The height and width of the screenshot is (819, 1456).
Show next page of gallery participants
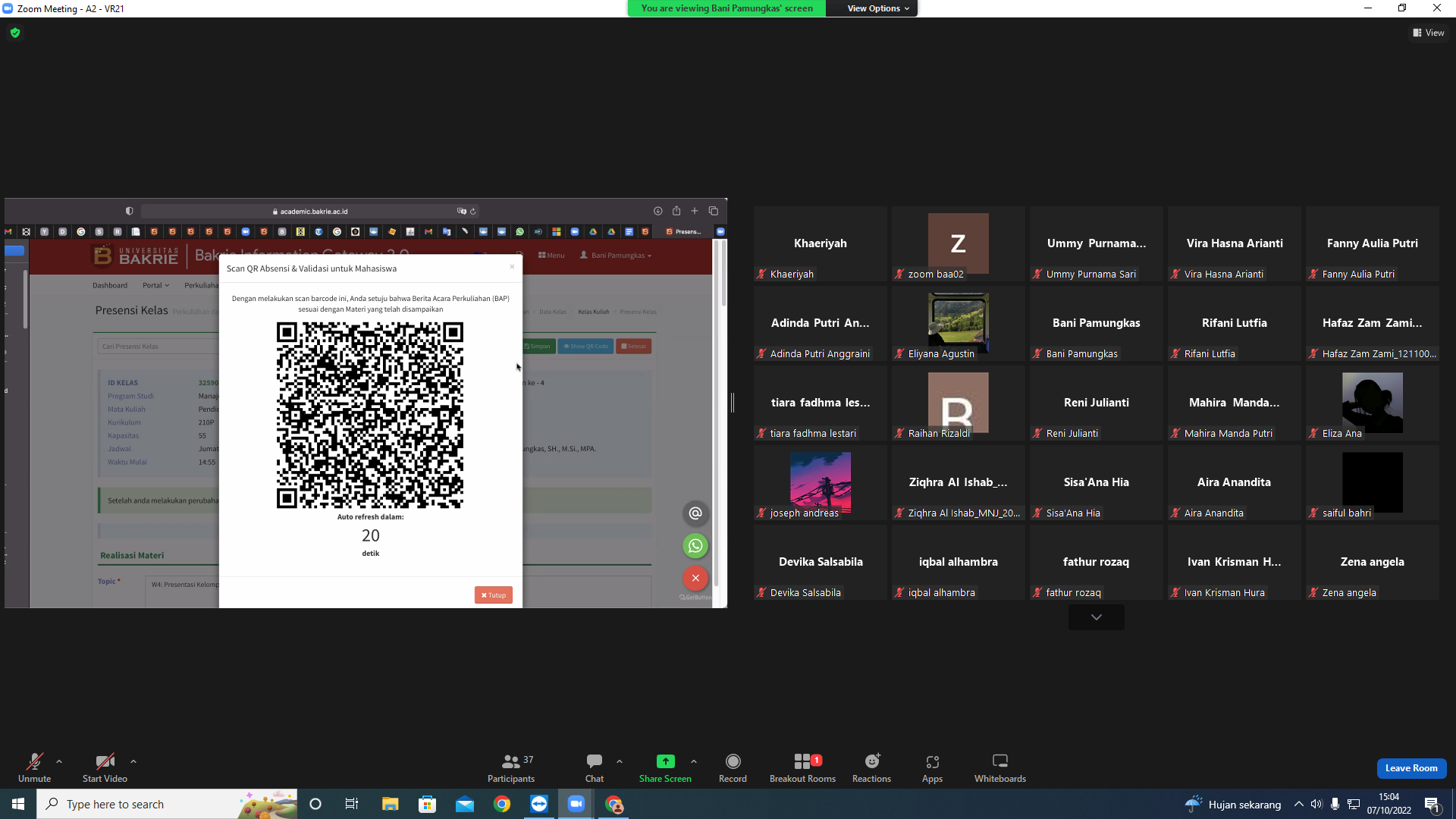point(1097,617)
